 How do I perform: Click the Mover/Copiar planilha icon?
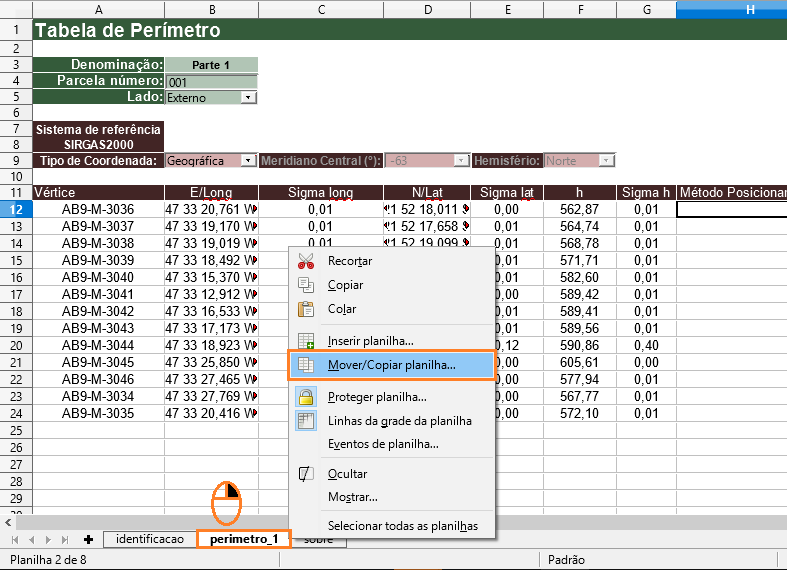[306, 365]
